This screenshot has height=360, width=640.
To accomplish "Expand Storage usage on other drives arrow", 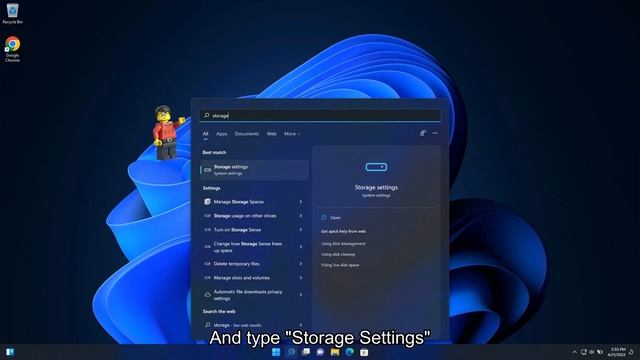I will (x=301, y=216).
